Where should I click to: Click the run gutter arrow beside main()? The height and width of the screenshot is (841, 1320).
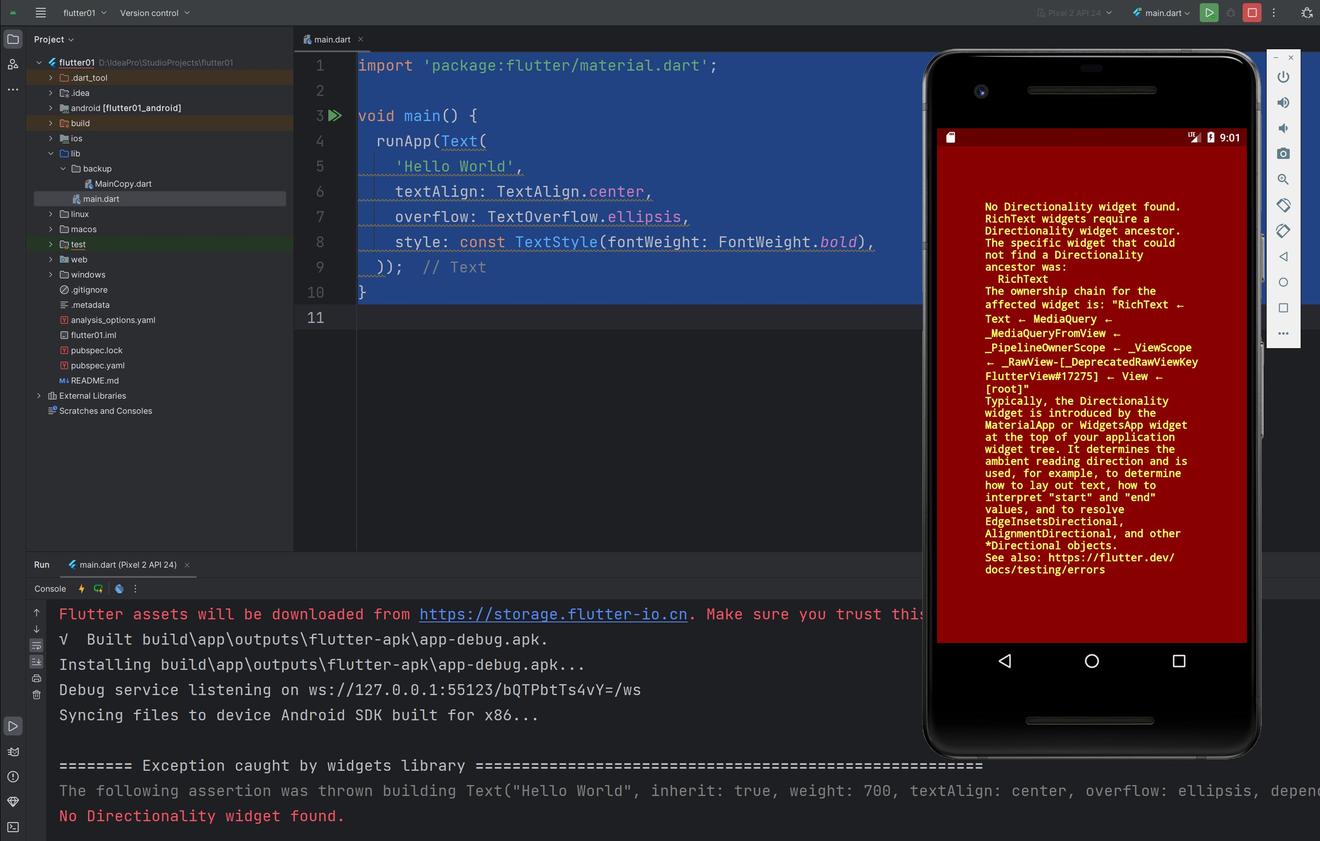[x=335, y=116]
